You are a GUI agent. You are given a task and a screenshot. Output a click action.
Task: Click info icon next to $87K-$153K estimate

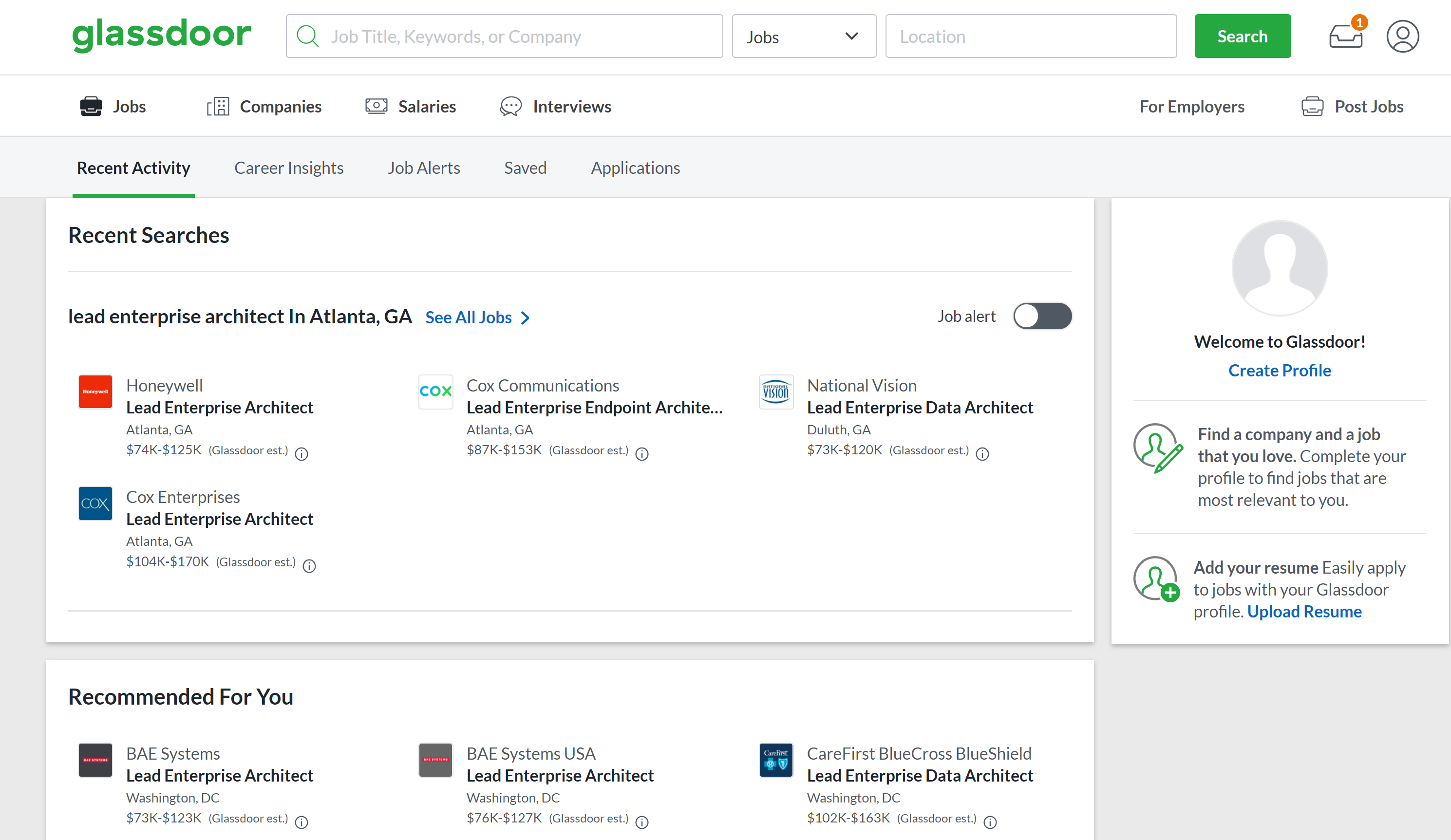tap(641, 454)
